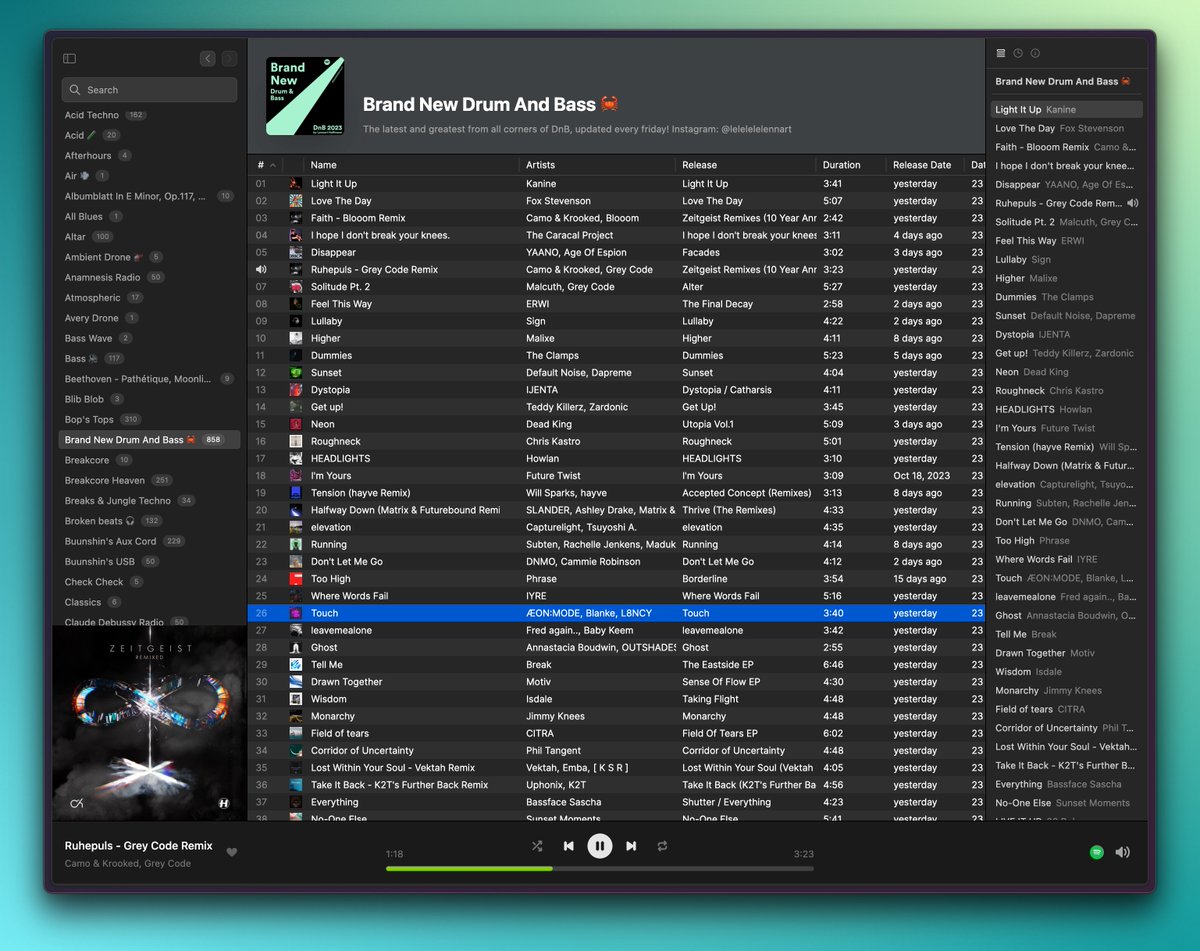Image resolution: width=1200 pixels, height=951 pixels.
Task: Go back with the left chevron
Action: coord(207,59)
